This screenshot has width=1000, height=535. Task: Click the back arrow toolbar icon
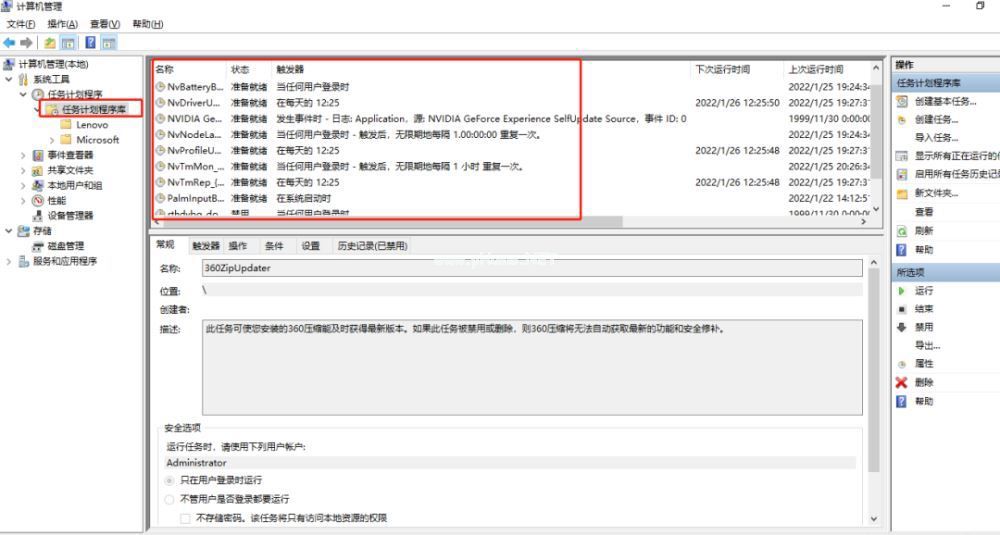[x=9, y=43]
